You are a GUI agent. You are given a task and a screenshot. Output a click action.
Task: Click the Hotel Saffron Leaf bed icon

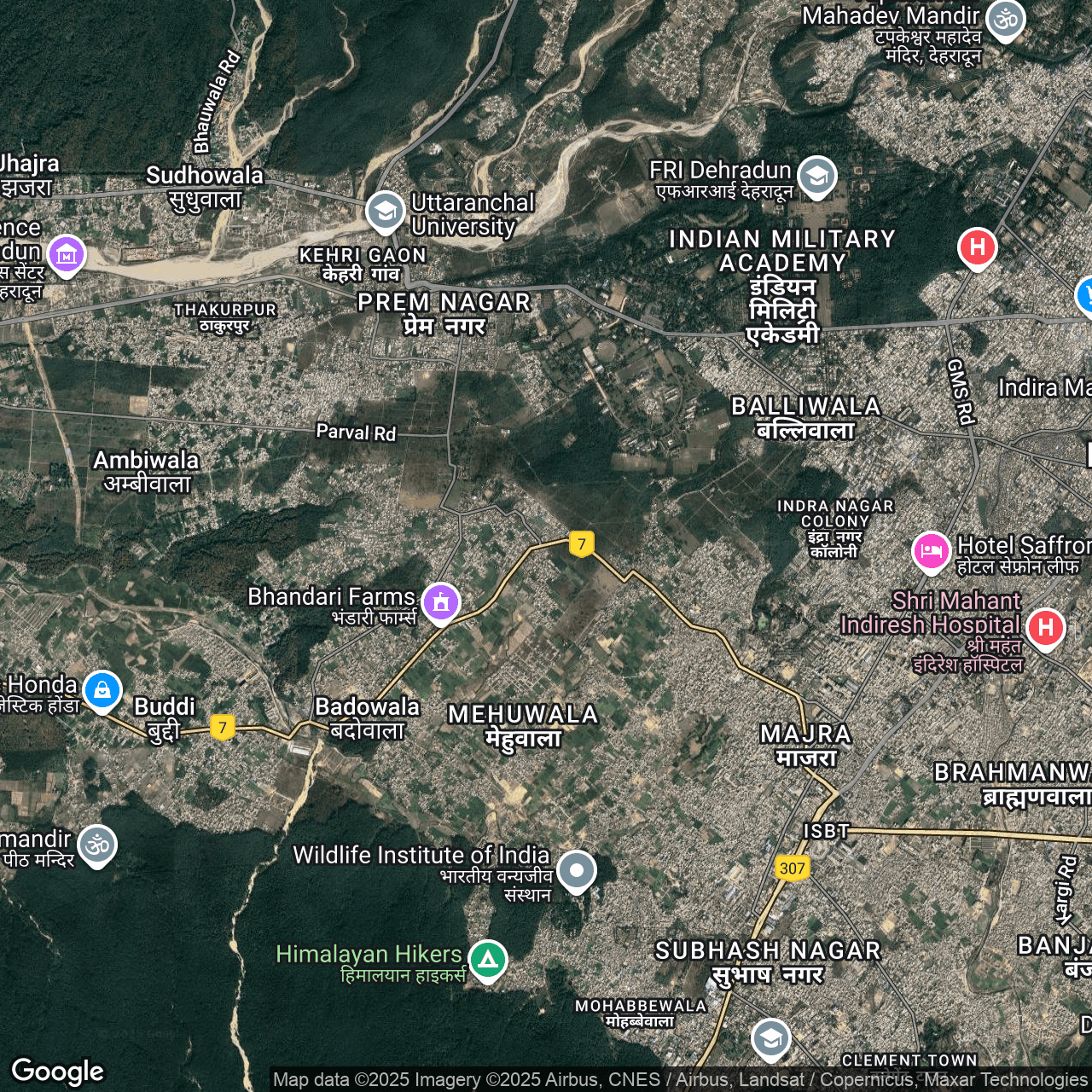(931, 550)
